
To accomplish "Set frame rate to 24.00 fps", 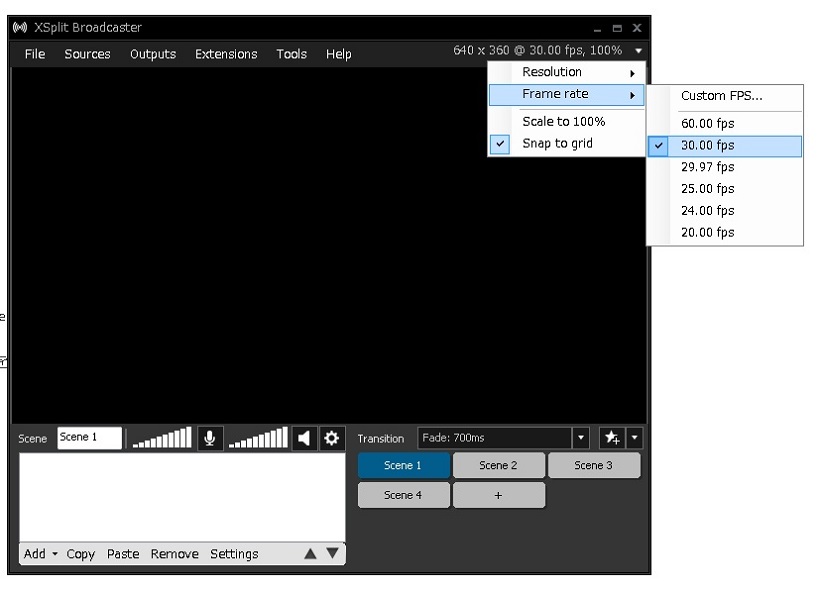I will 725,211.
